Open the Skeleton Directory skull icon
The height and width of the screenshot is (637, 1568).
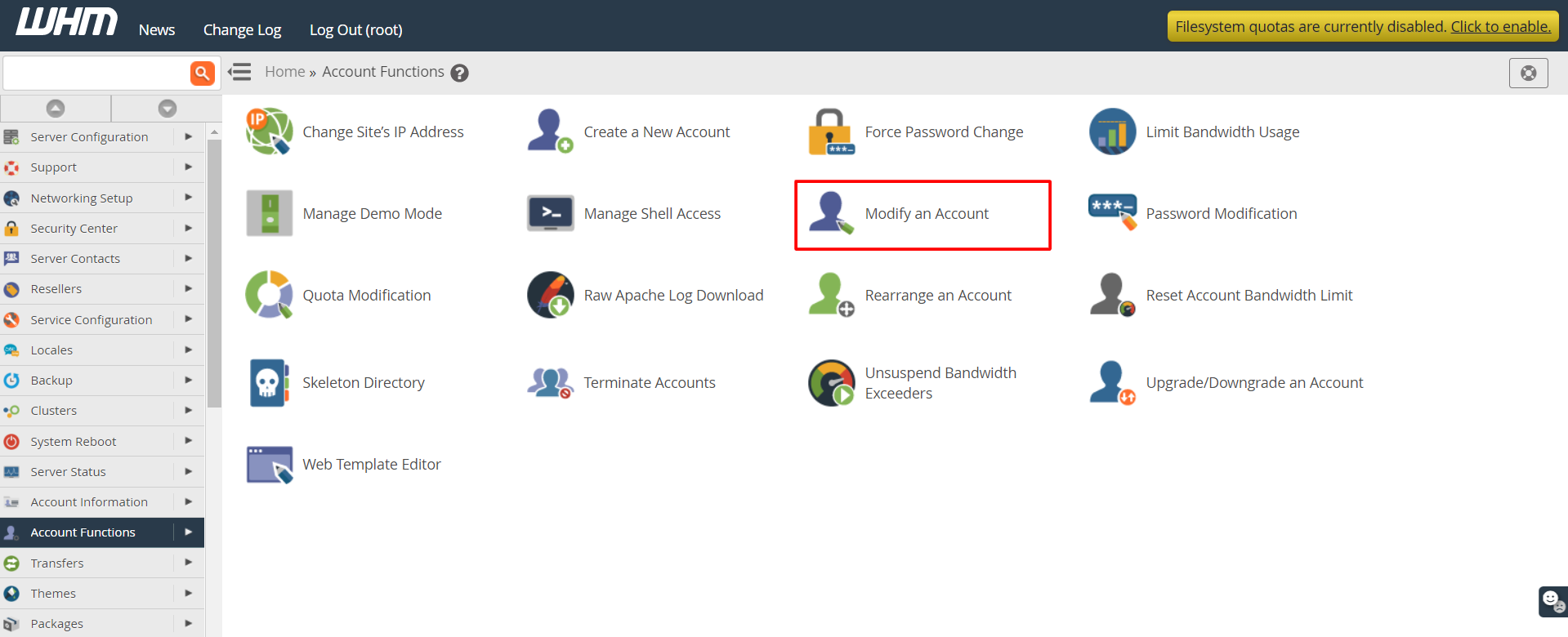(x=269, y=382)
